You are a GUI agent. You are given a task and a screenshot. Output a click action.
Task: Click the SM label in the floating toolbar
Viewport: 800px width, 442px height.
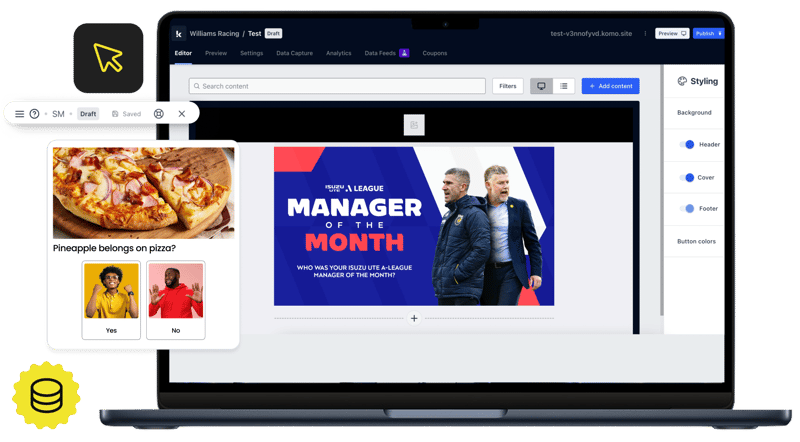tap(58, 114)
